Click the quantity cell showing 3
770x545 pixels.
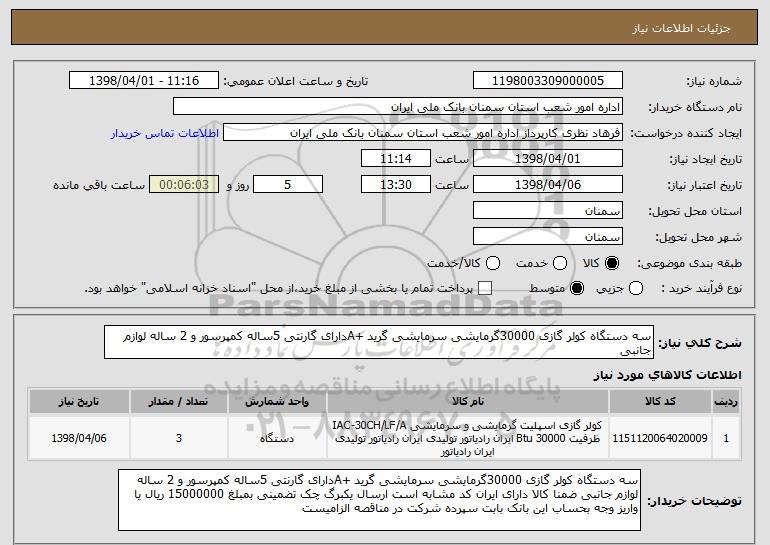click(179, 438)
